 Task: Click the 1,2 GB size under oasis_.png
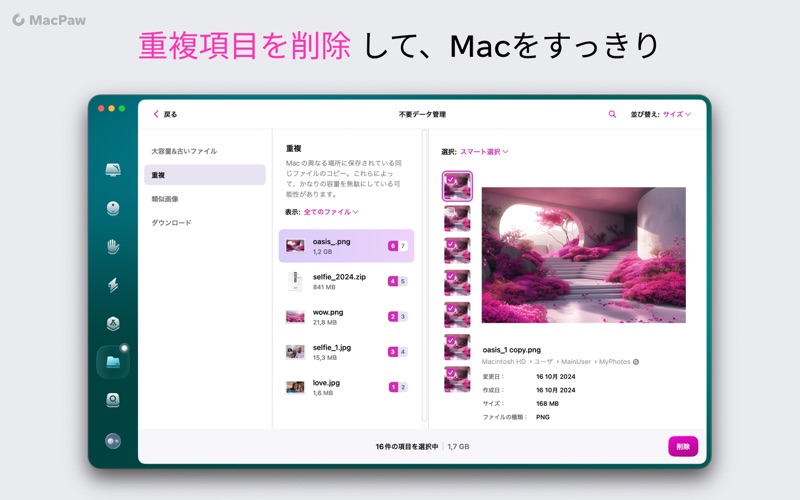[x=322, y=252]
